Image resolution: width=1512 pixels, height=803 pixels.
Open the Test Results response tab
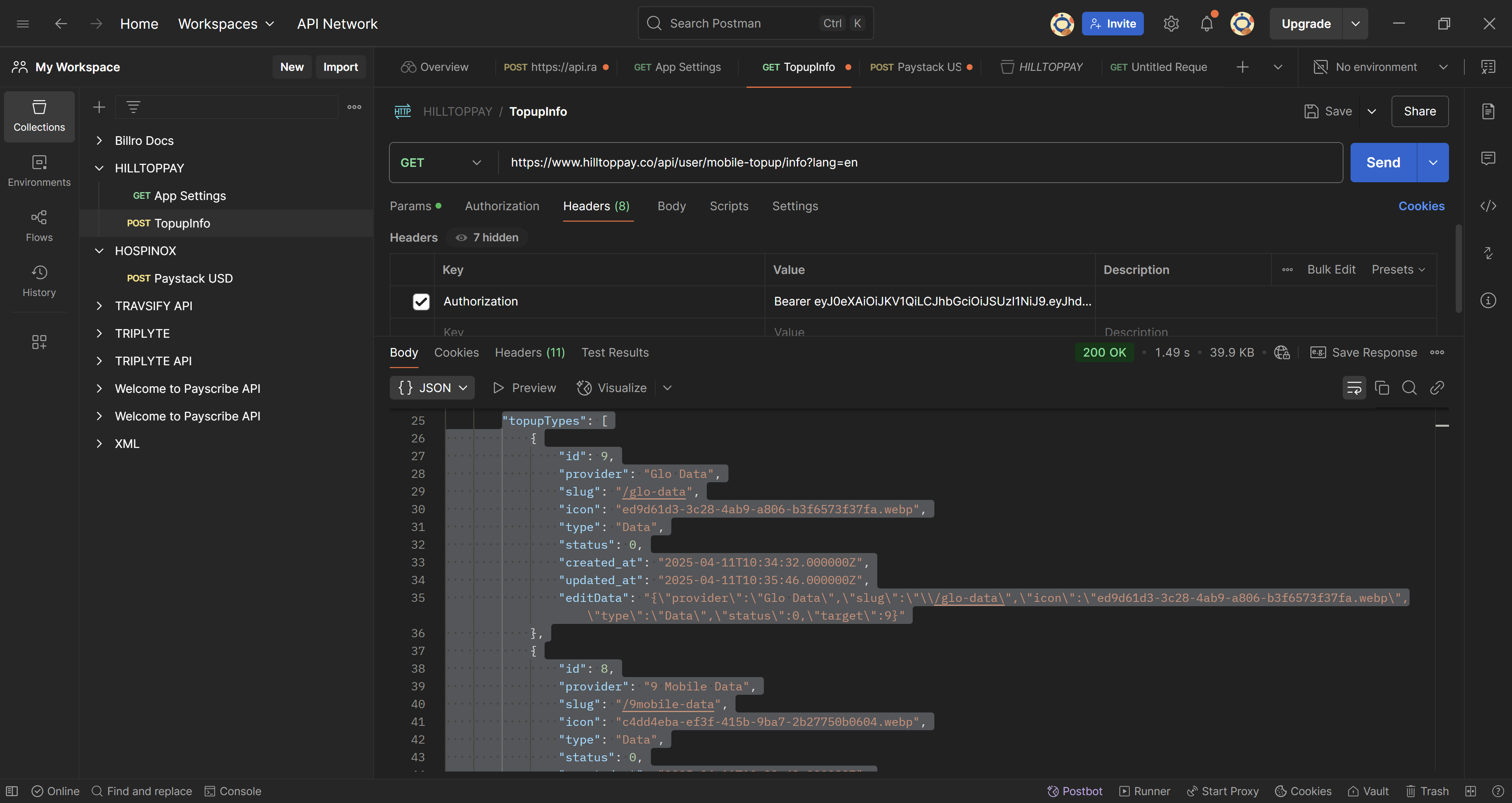point(615,353)
